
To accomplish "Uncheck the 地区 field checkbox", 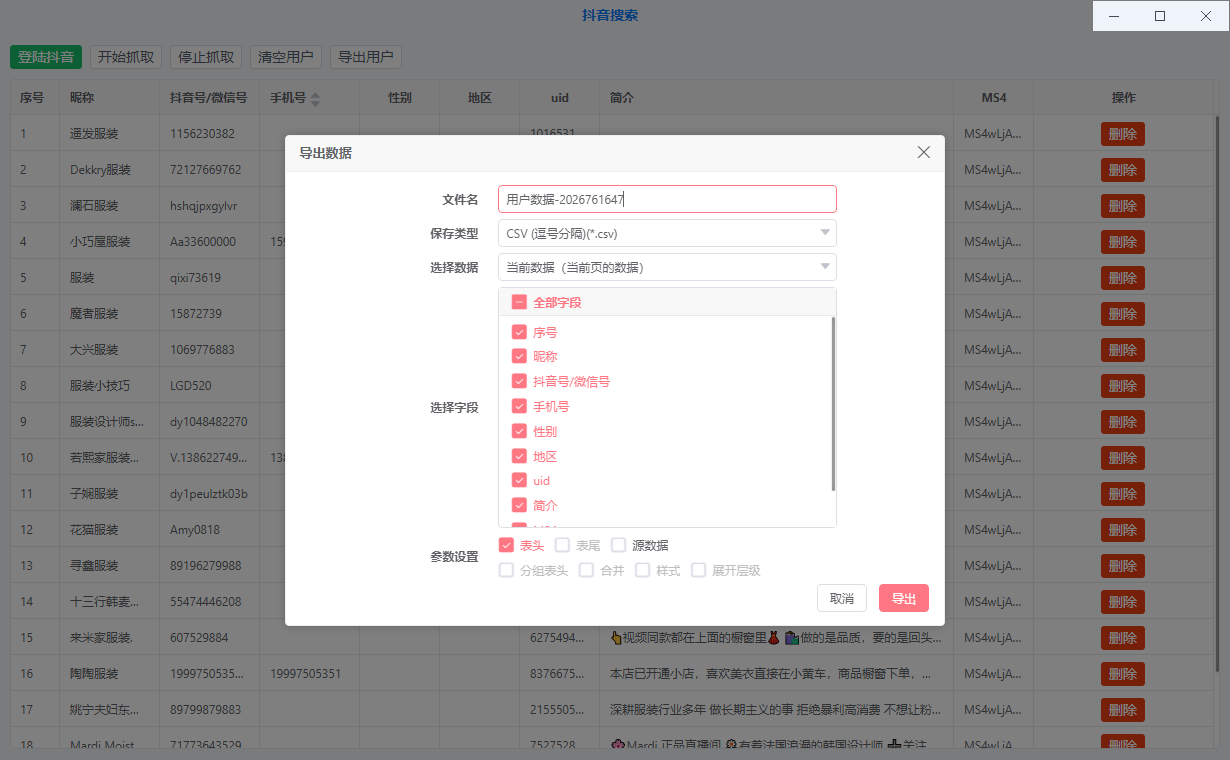I will click(x=519, y=456).
